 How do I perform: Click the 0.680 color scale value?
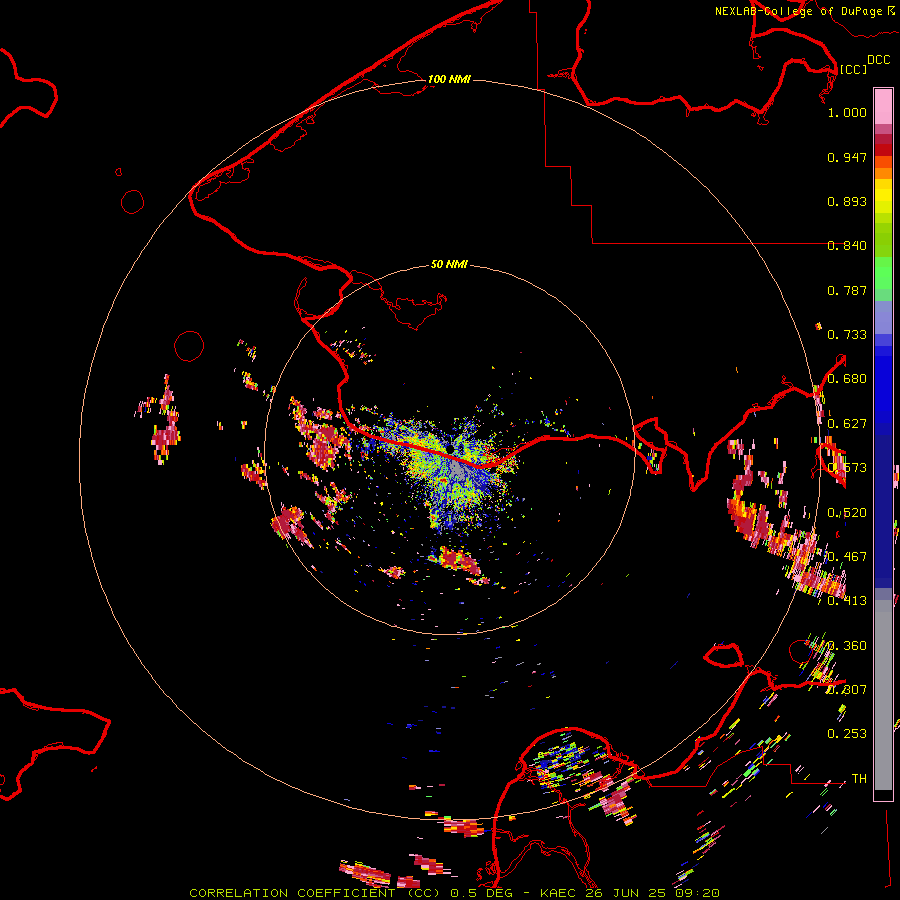[847, 379]
